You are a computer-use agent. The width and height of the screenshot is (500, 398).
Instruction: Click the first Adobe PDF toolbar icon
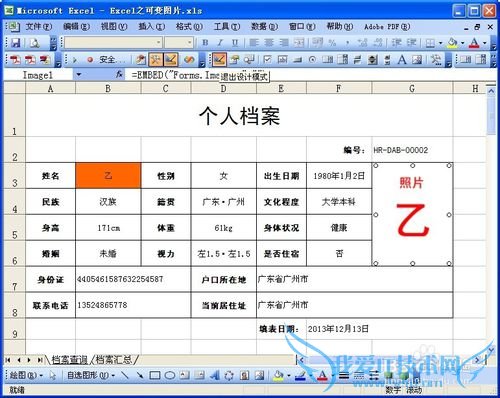[15, 60]
